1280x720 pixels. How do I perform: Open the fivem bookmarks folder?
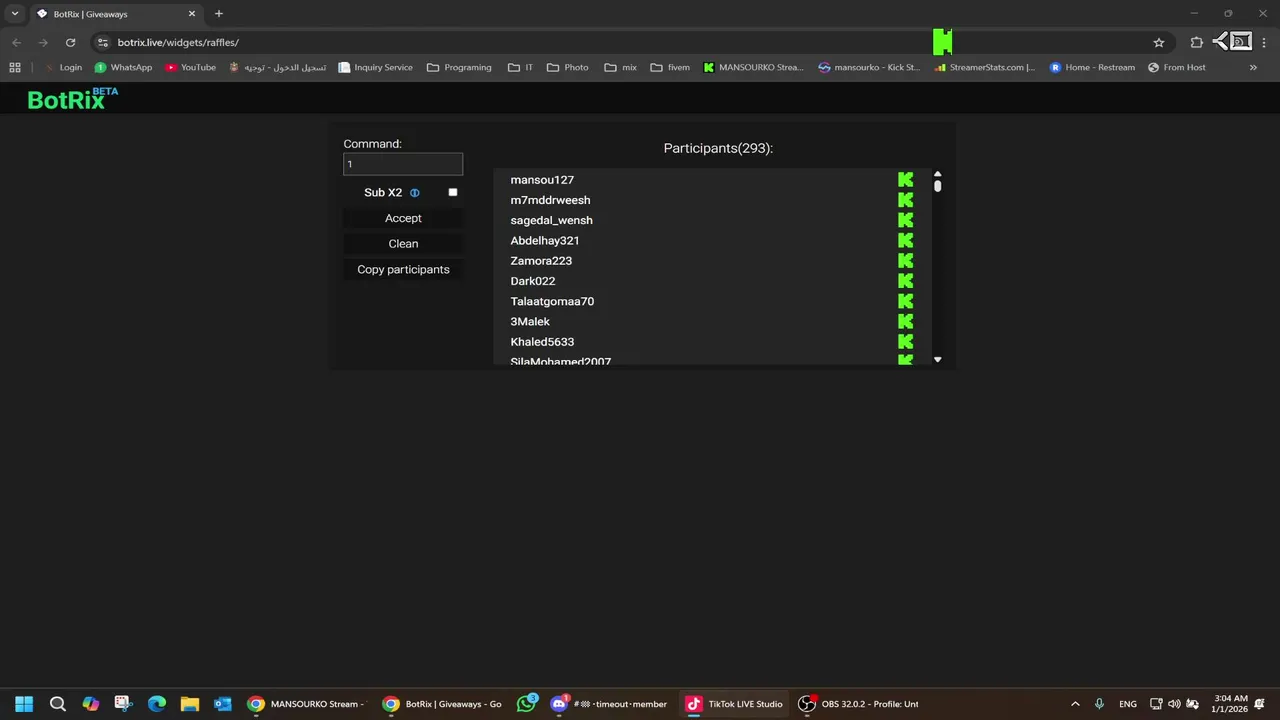[x=670, y=68]
